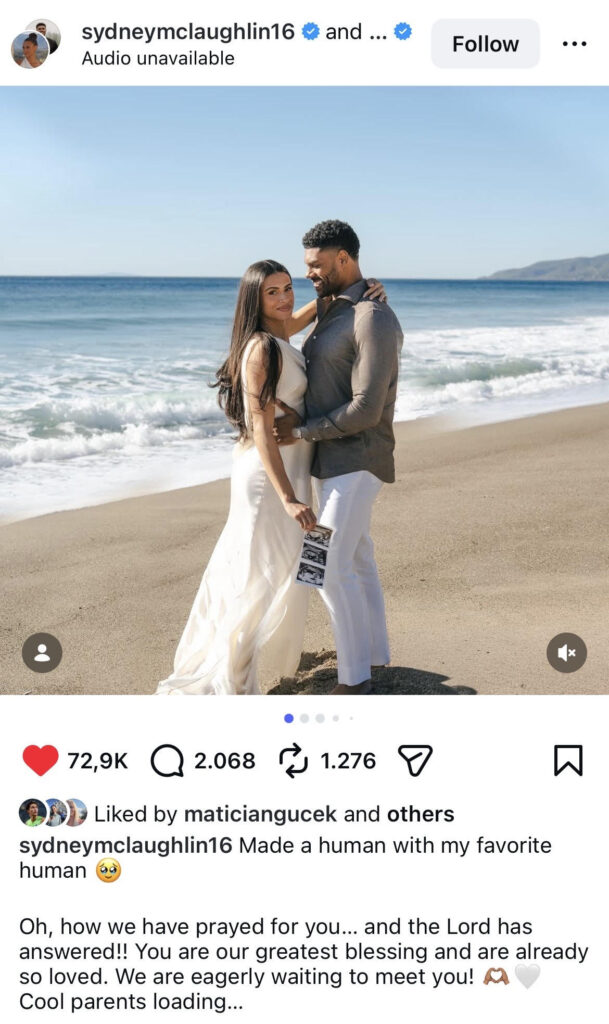This screenshot has width=609, height=1024.
Task: Expand collaborators via the "and ..." text
Action: 356,31
